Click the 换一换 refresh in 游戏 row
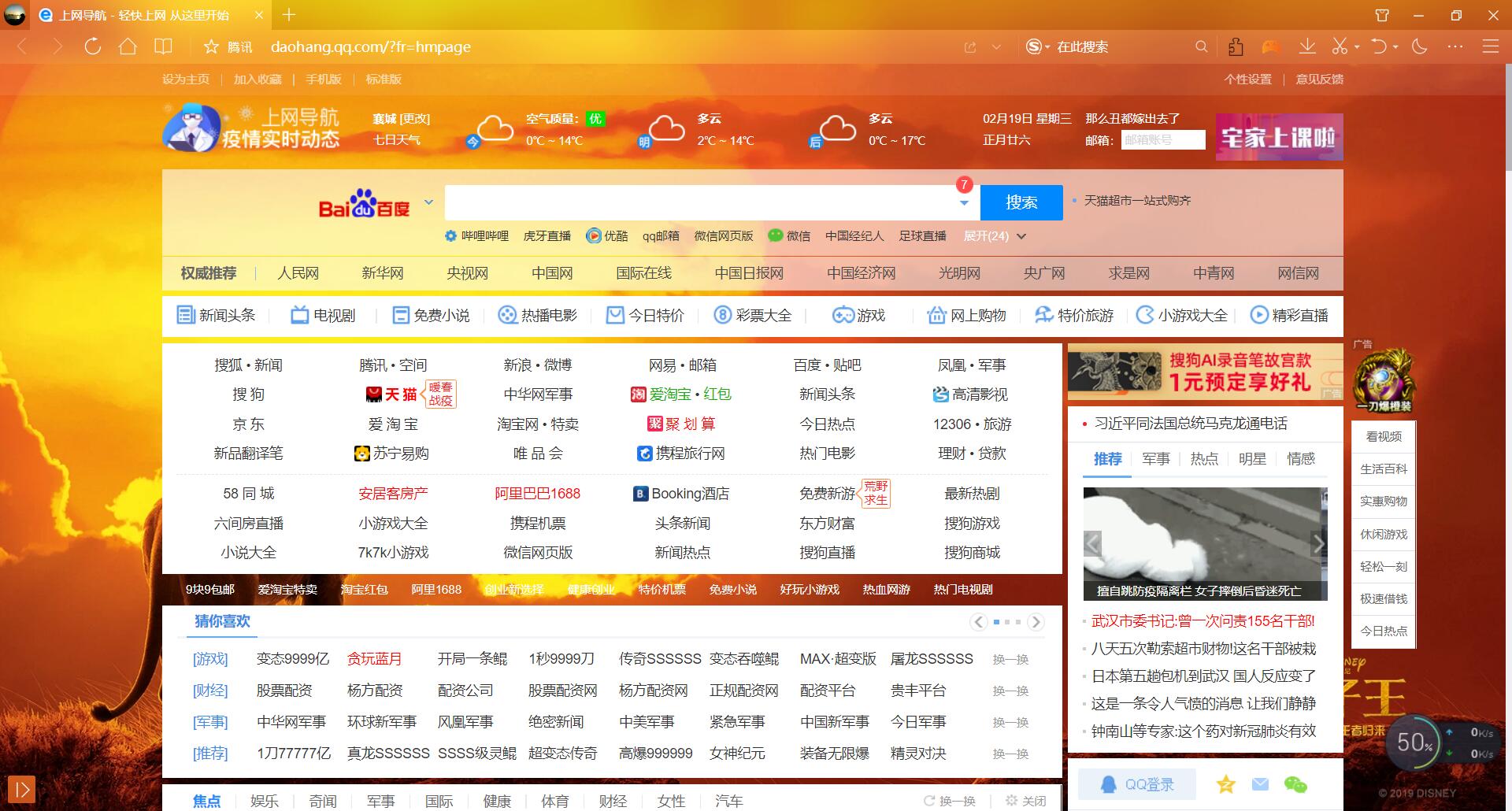1512x811 pixels. pos(1010,659)
